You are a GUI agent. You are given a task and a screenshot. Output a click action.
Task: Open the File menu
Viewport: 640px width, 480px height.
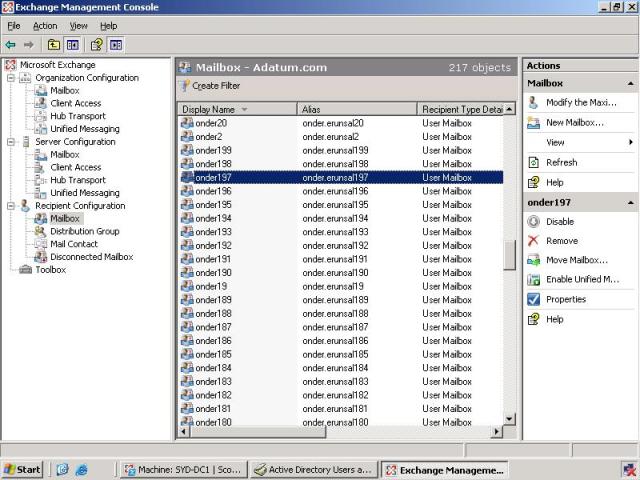pos(13,26)
